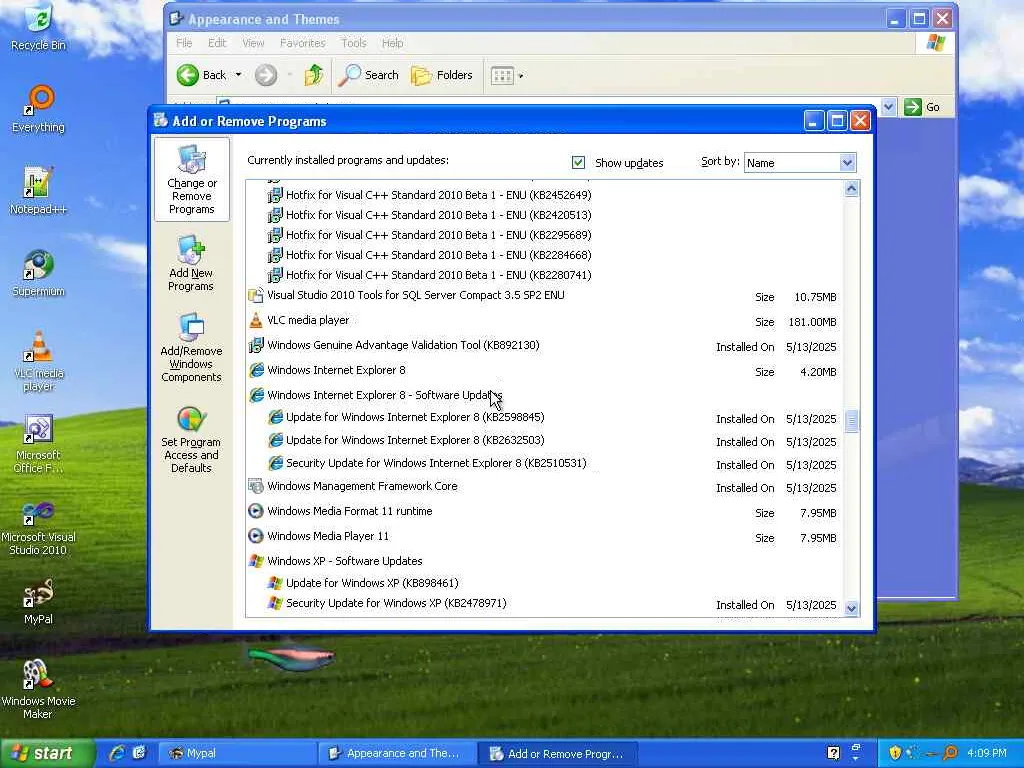Open Add/Remove Windows Components
1024x768 pixels.
click(x=191, y=347)
